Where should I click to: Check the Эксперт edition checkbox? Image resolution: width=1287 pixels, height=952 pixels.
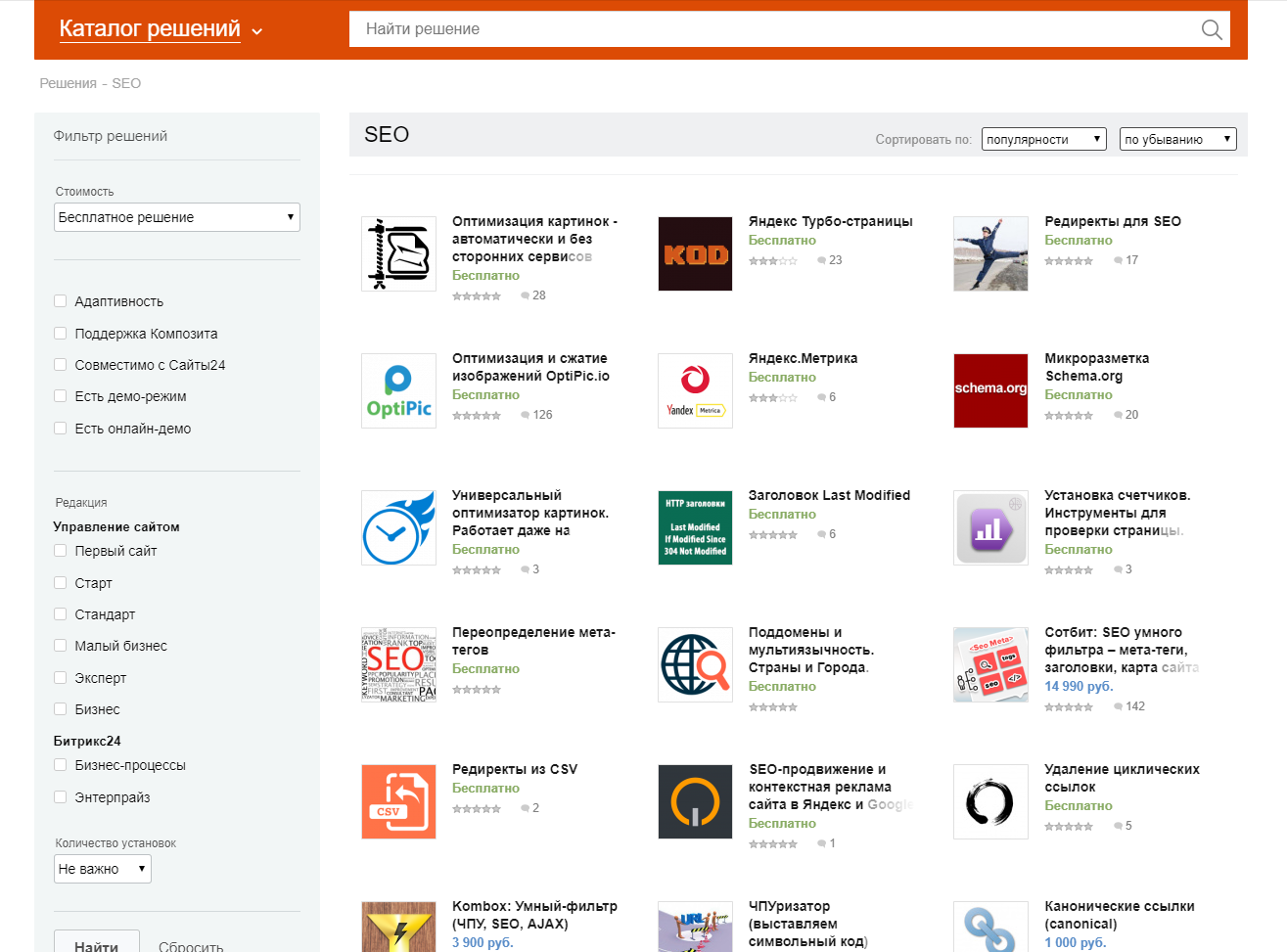coord(61,678)
